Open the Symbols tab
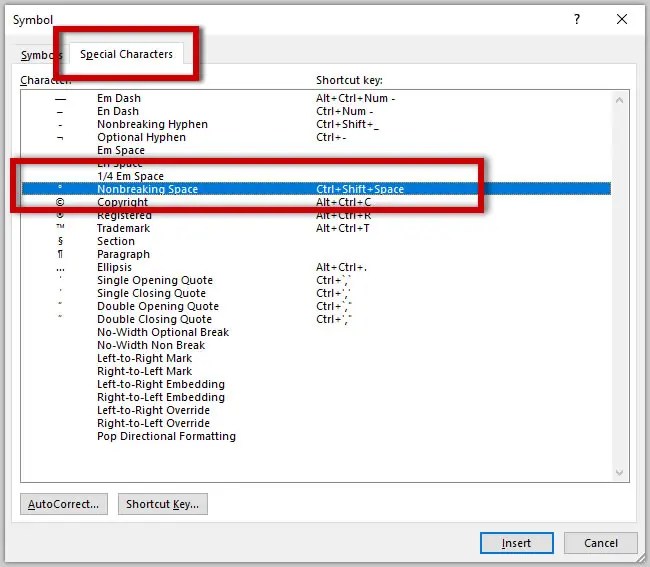650x567 pixels. coord(41,55)
